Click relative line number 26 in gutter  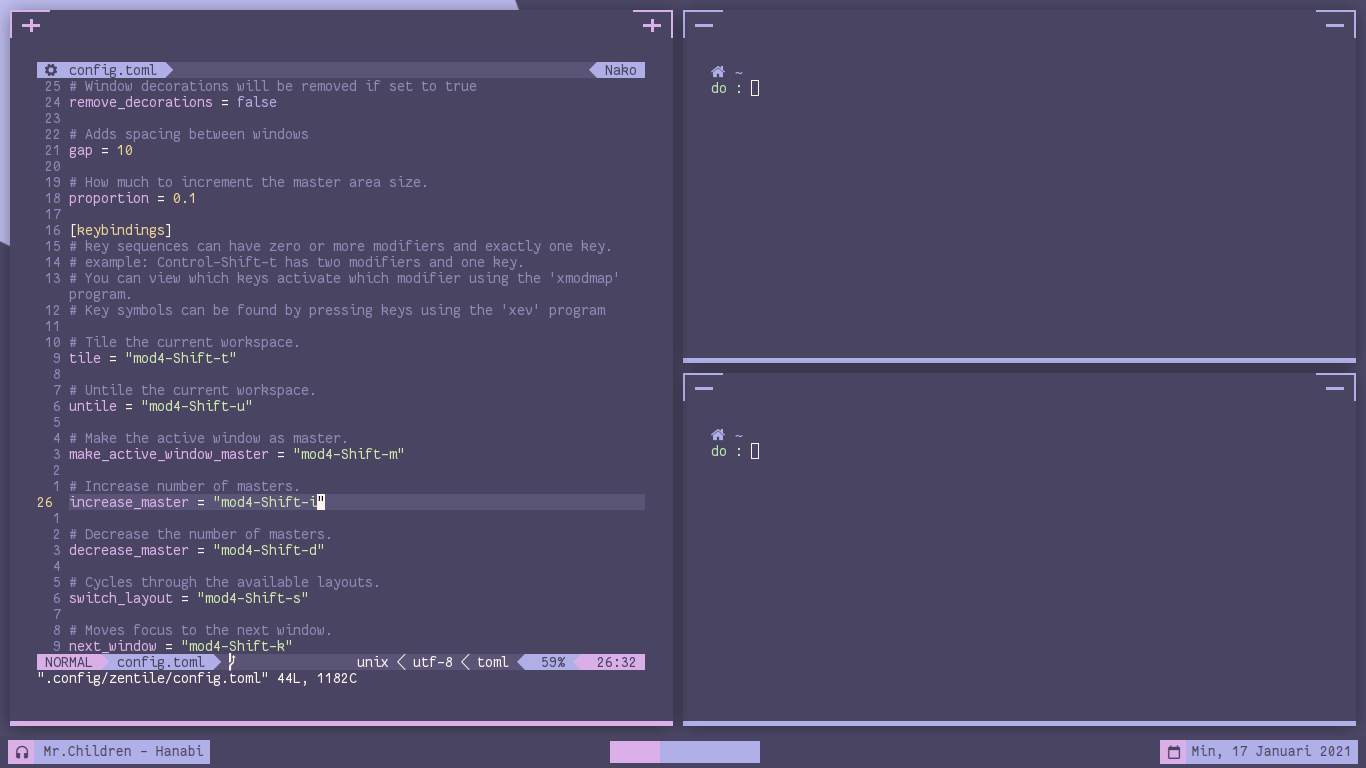click(x=45, y=502)
